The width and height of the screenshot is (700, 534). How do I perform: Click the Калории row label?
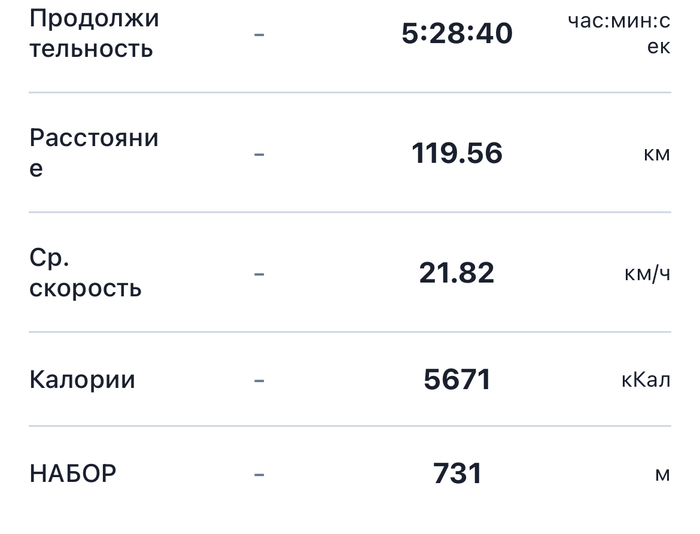pyautogui.click(x=82, y=380)
